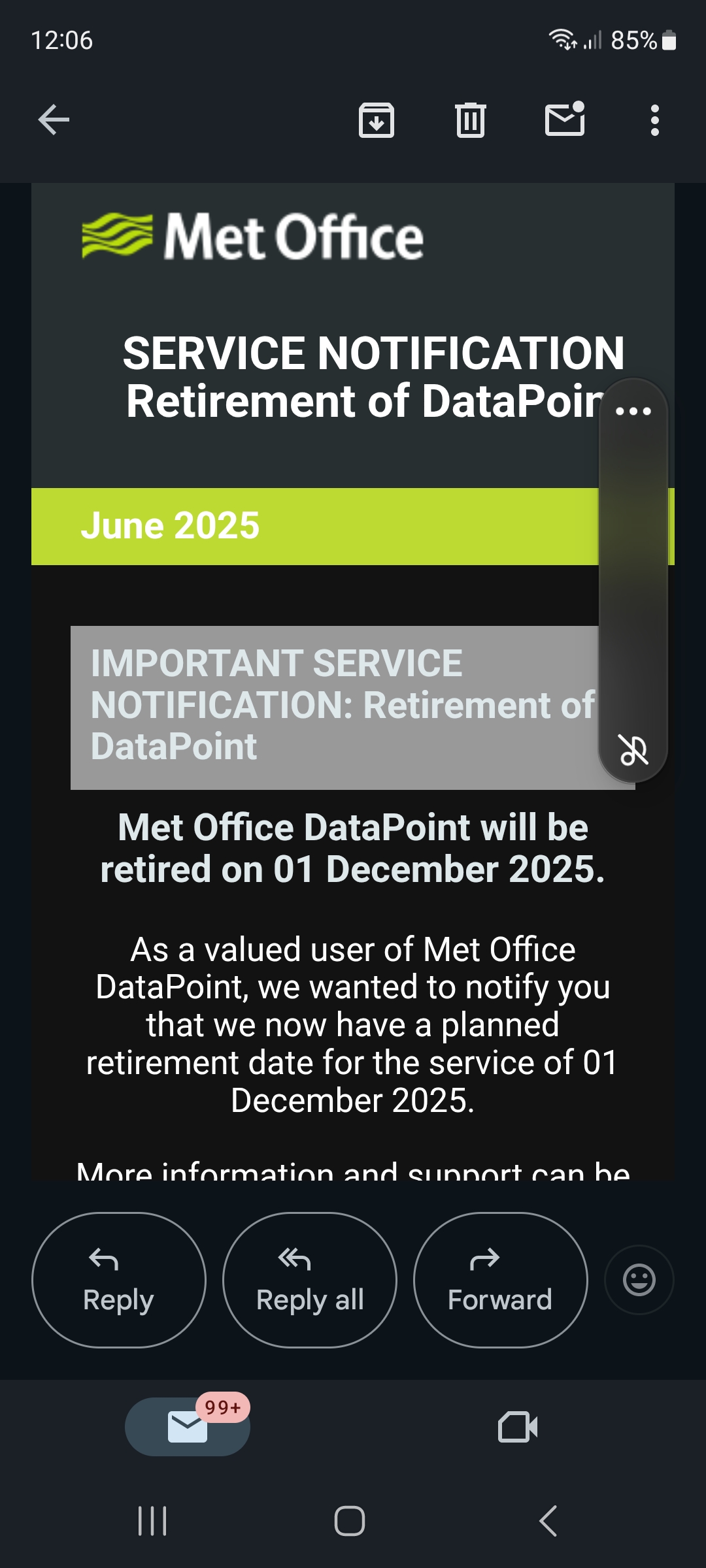Adjust the floating volume slider
The image size is (706, 1568).
(x=633, y=575)
